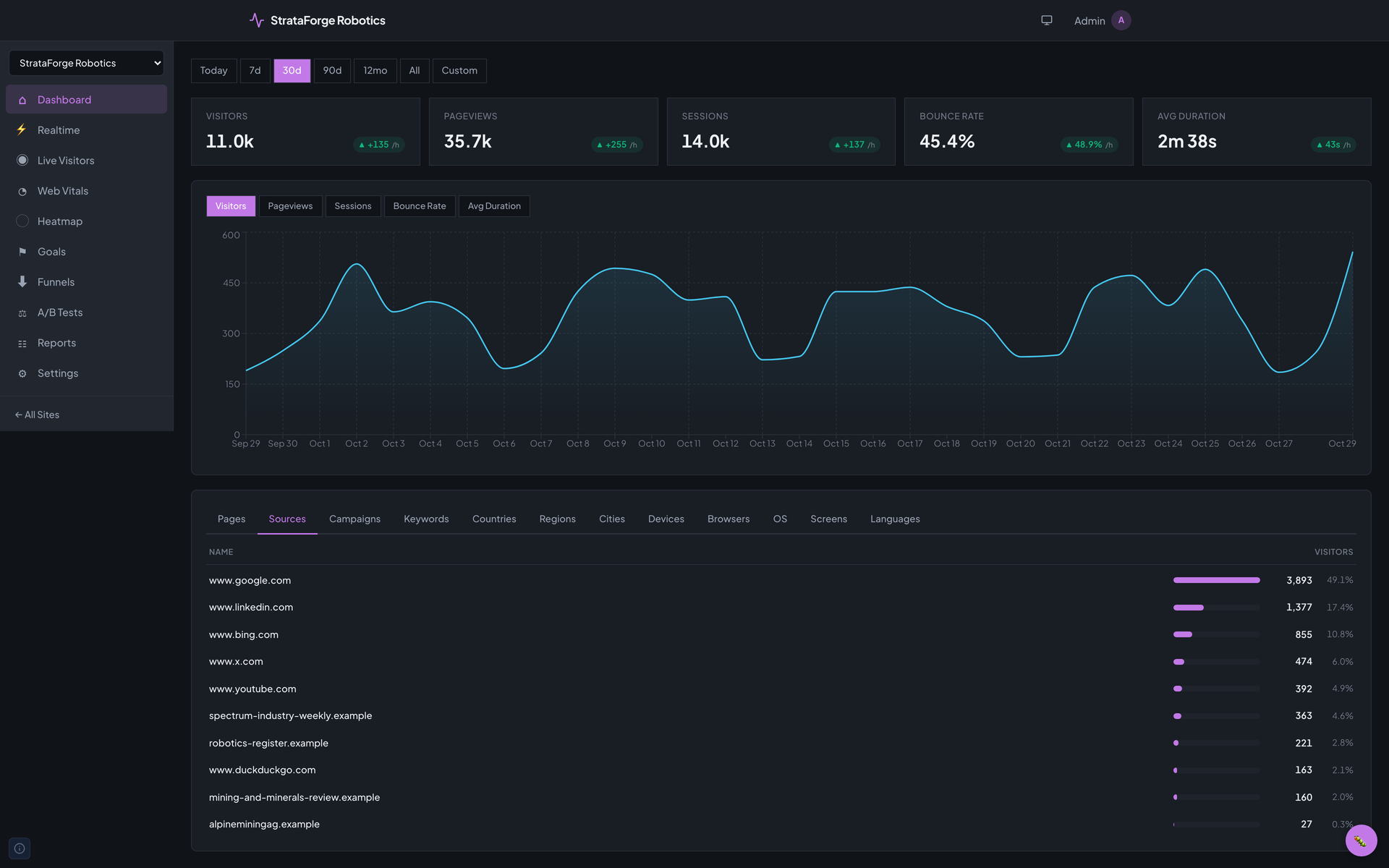Select the 7d date range
The height and width of the screenshot is (868, 1389).
[255, 71]
